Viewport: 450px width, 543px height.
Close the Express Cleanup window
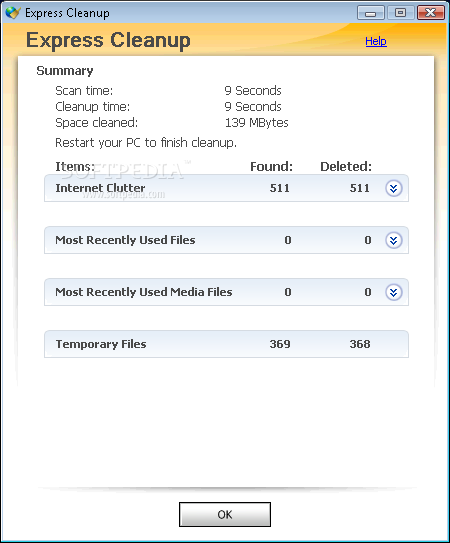431,13
